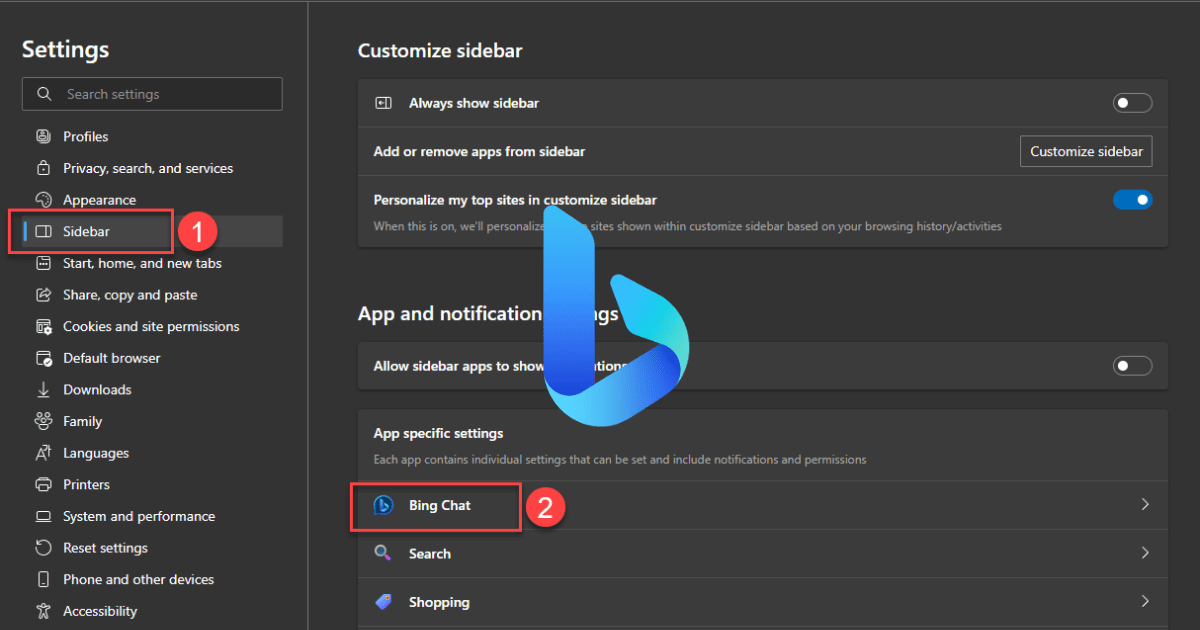Click the Accessibility icon
Screen dimensions: 1200x630
(x=43, y=611)
